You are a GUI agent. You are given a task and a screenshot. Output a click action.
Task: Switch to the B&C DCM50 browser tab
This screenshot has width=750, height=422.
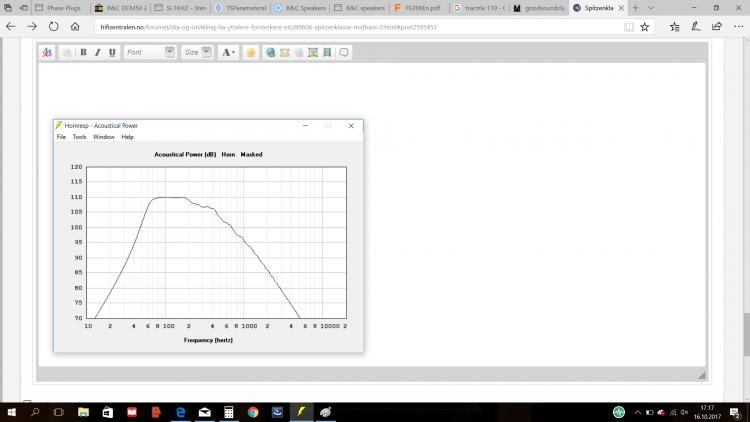121,8
